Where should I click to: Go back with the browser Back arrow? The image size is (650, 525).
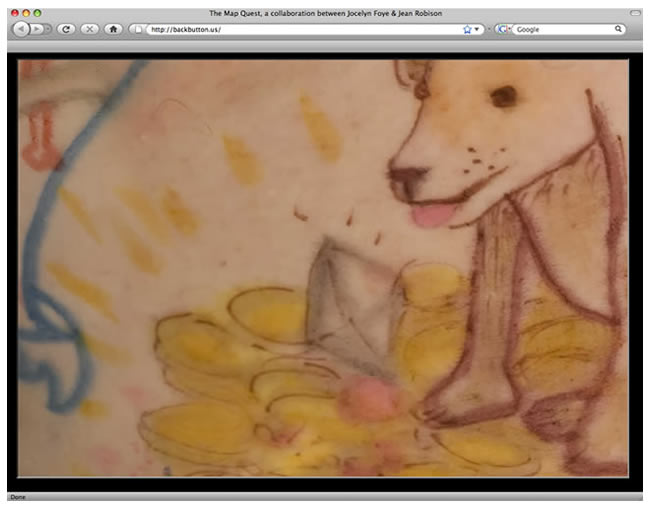click(x=21, y=29)
